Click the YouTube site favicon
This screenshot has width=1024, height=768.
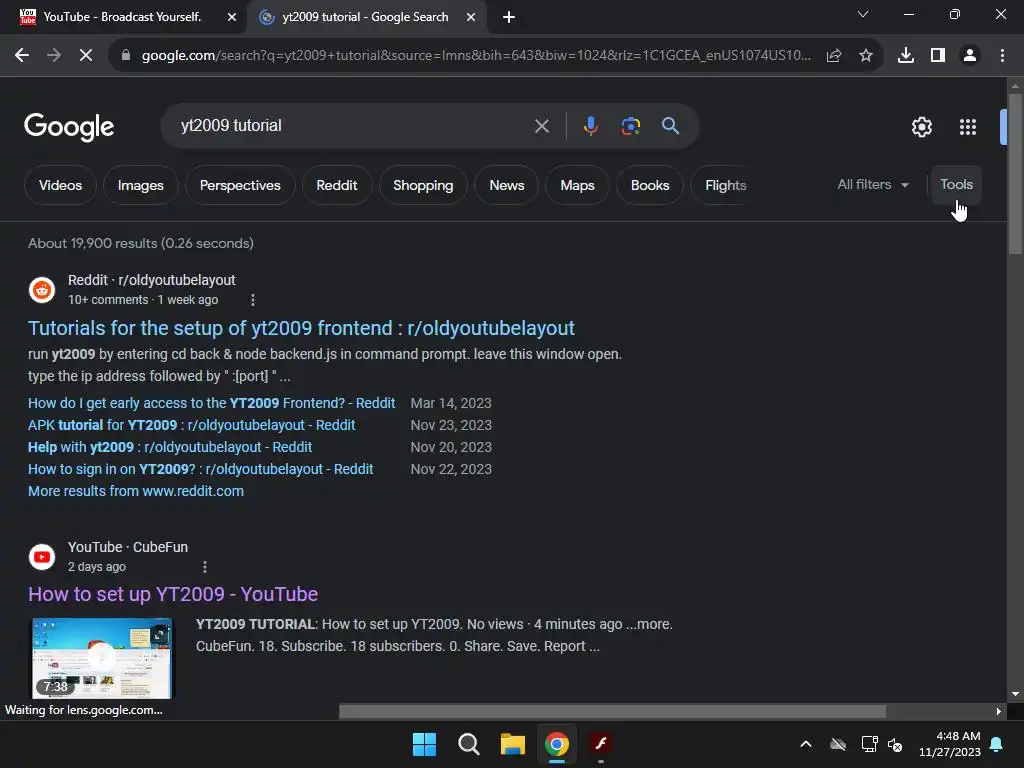[42, 557]
